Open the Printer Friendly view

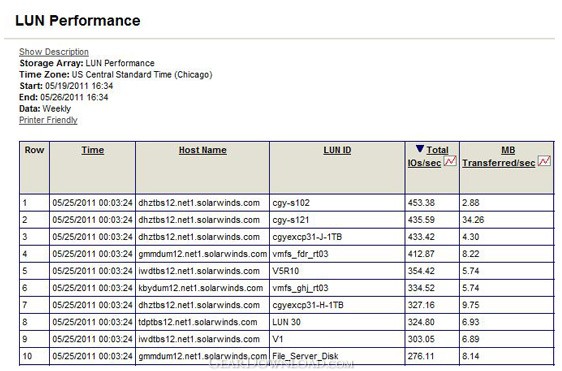(48, 120)
